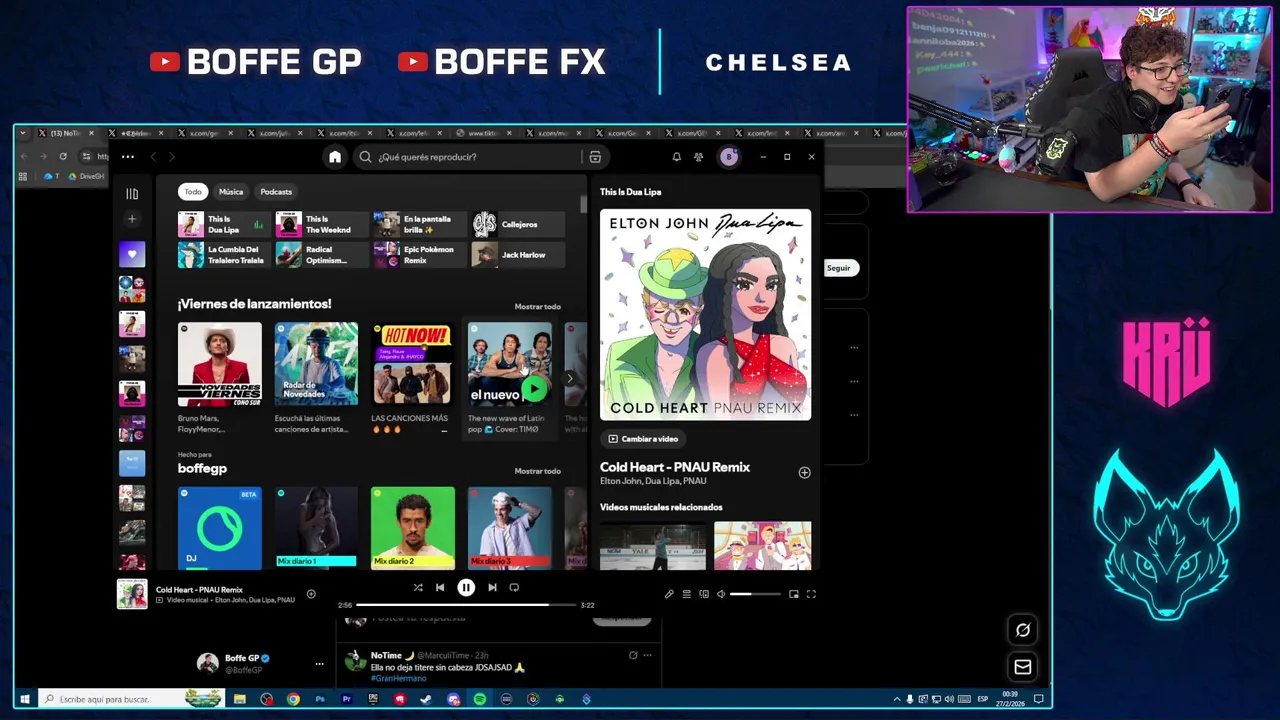Enter fullscreen player mode
Image resolution: width=1280 pixels, height=720 pixels.
[x=811, y=594]
